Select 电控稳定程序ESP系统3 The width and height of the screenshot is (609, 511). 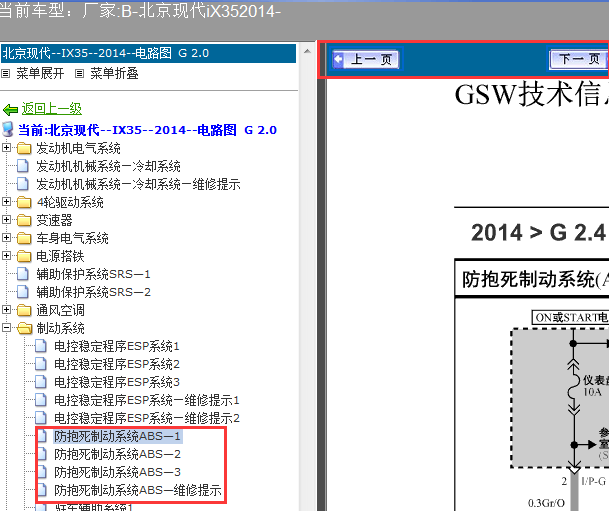click(117, 382)
